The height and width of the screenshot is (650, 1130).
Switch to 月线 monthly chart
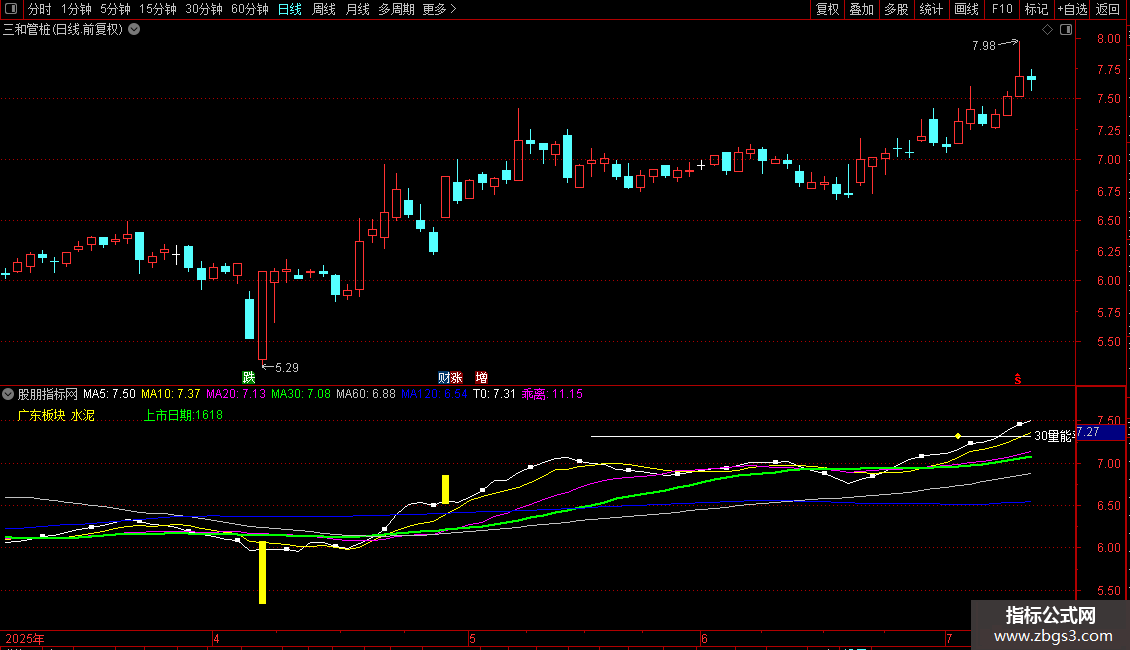[357, 9]
